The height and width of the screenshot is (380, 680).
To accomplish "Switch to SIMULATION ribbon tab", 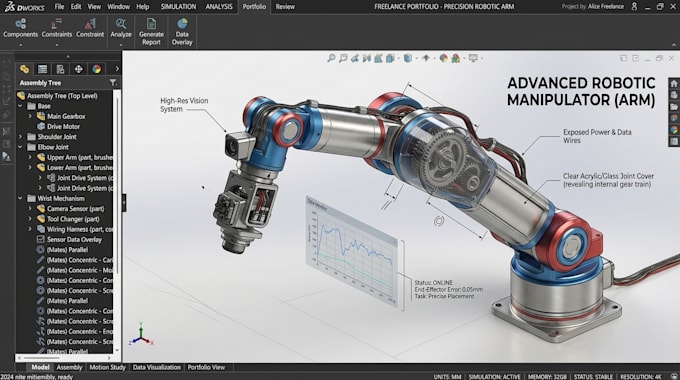I will point(178,7).
